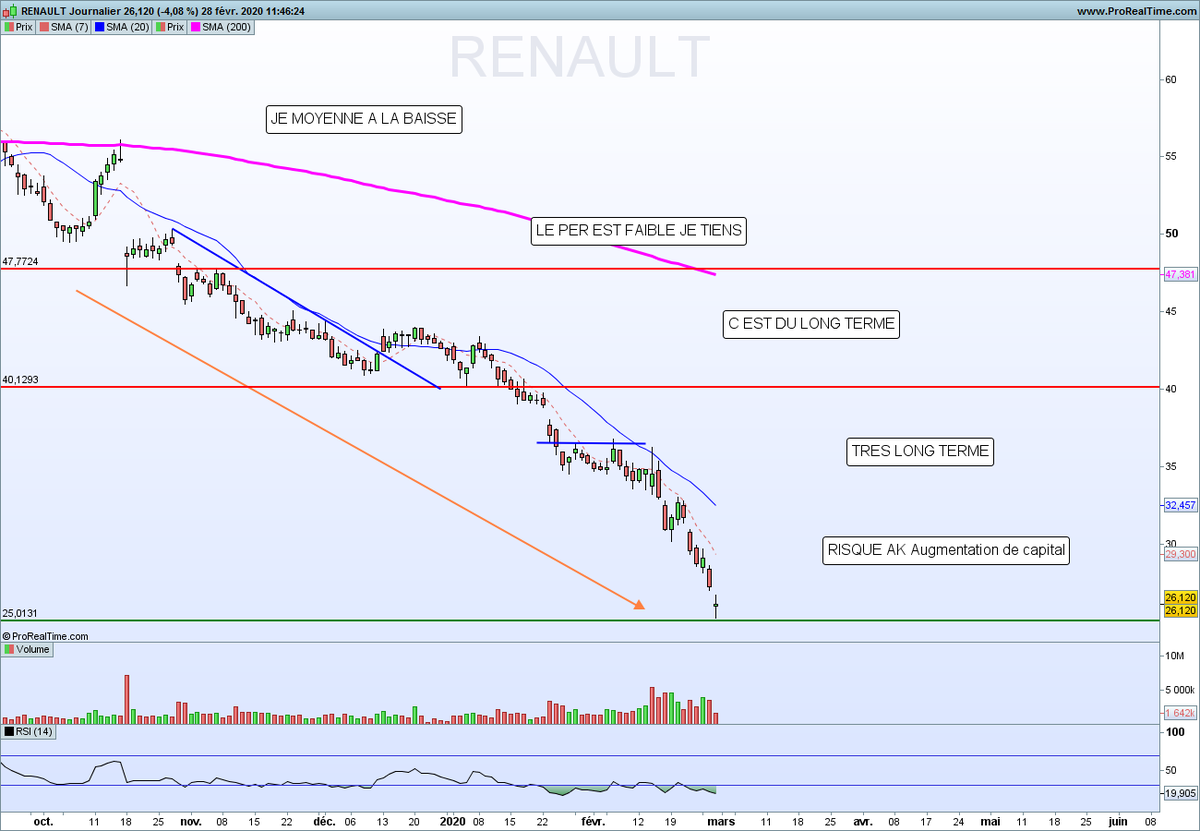Click the 60 tick on the price scale
Screen dimensions: 1200x831
click(x=1170, y=79)
